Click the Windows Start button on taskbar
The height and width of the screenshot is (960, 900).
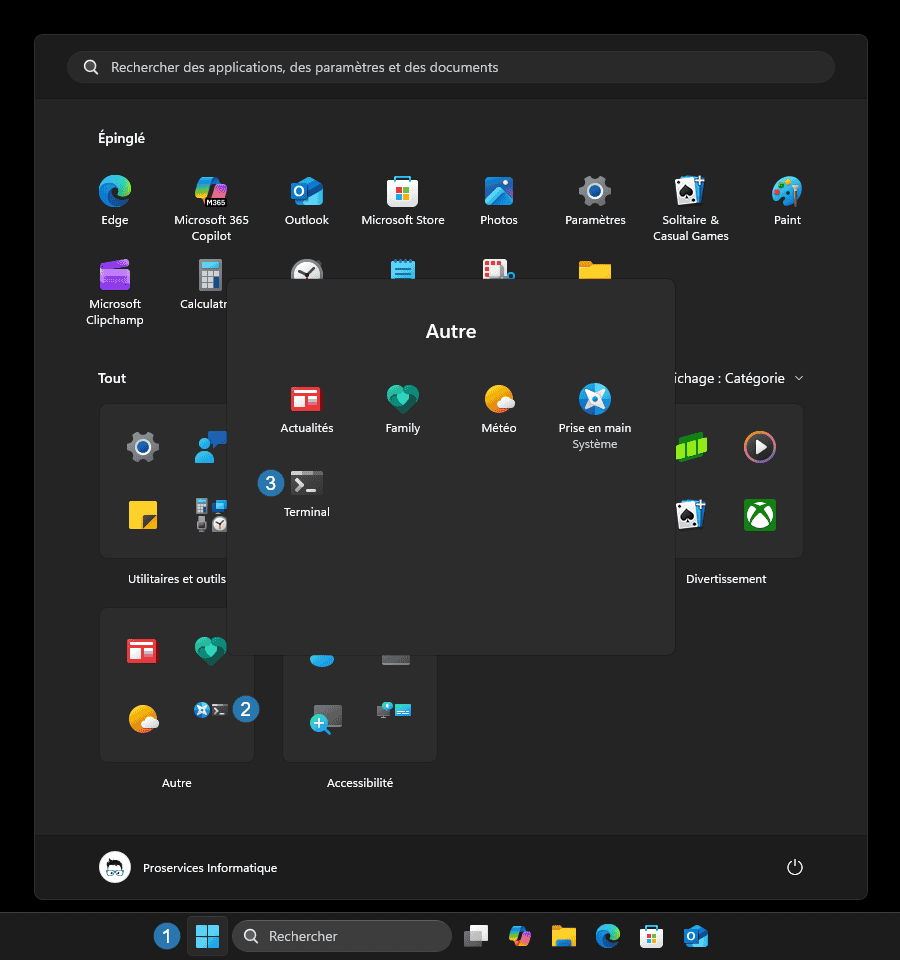(x=208, y=936)
